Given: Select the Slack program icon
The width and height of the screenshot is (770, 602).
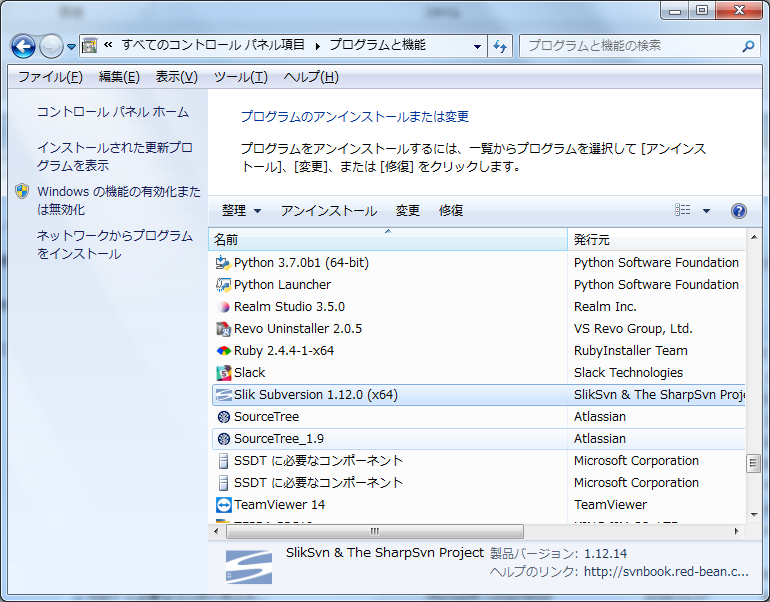Looking at the screenshot, I should pyautogui.click(x=224, y=373).
